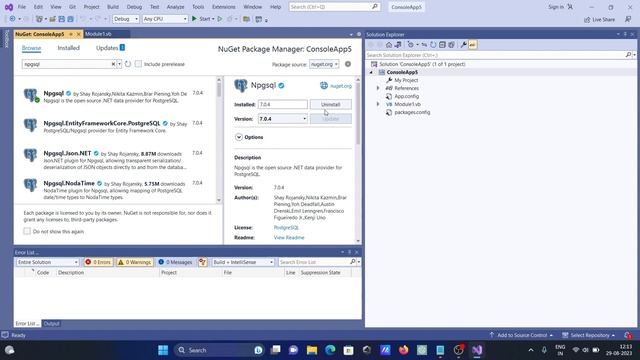The height and width of the screenshot is (360, 640).
Task: Open Package source nuget.org dropdown
Action: pyautogui.click(x=324, y=64)
